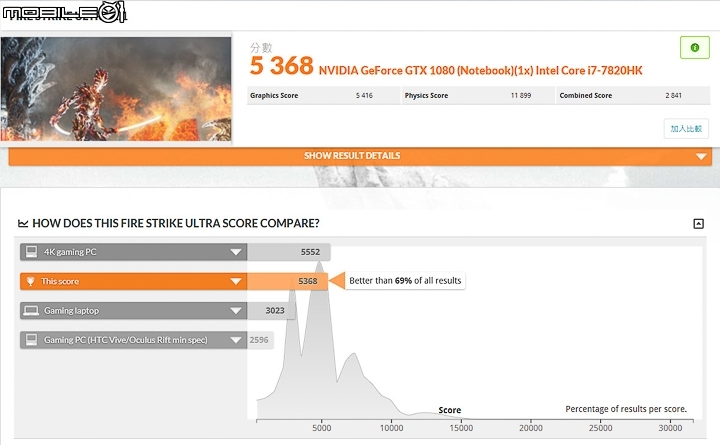Screen dimensions: 720x445
Task: Click the 分數 label above the score
Action: coord(261,47)
